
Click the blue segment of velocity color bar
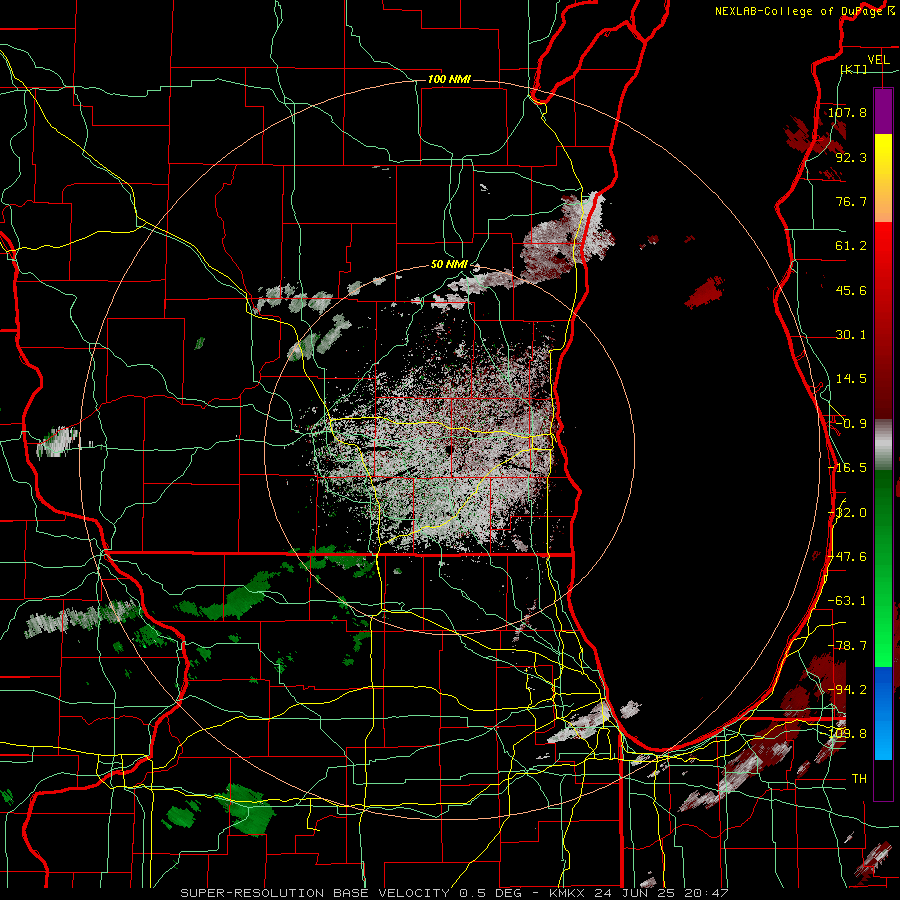pos(883,713)
